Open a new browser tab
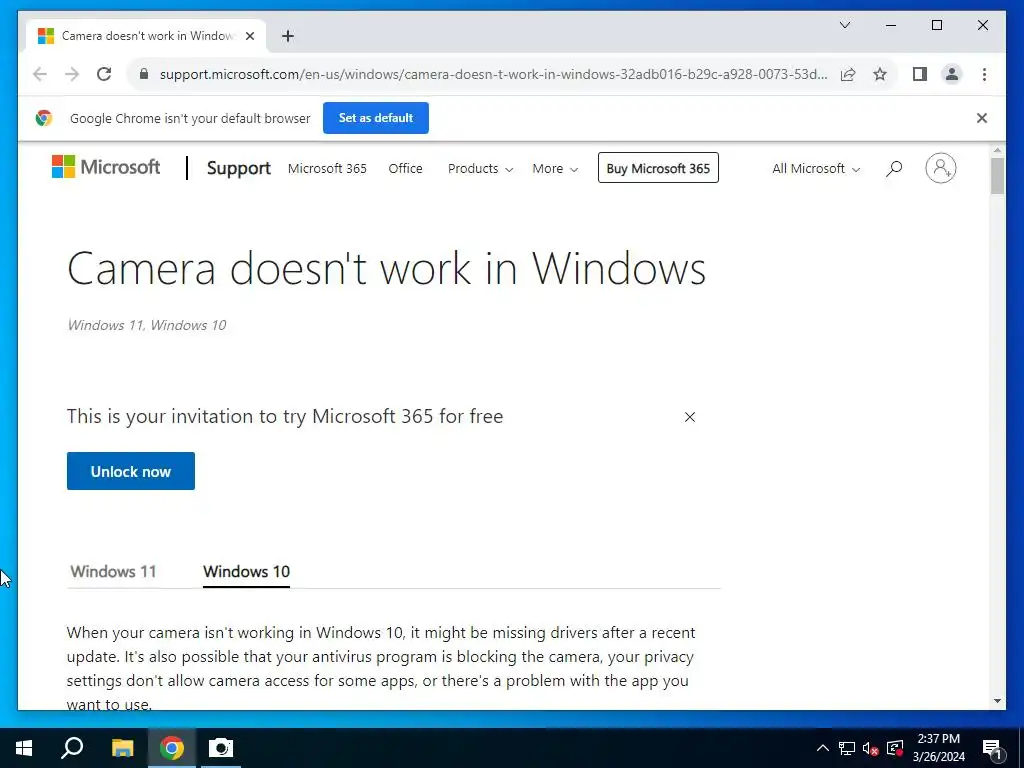This screenshot has width=1024, height=768. tap(287, 36)
